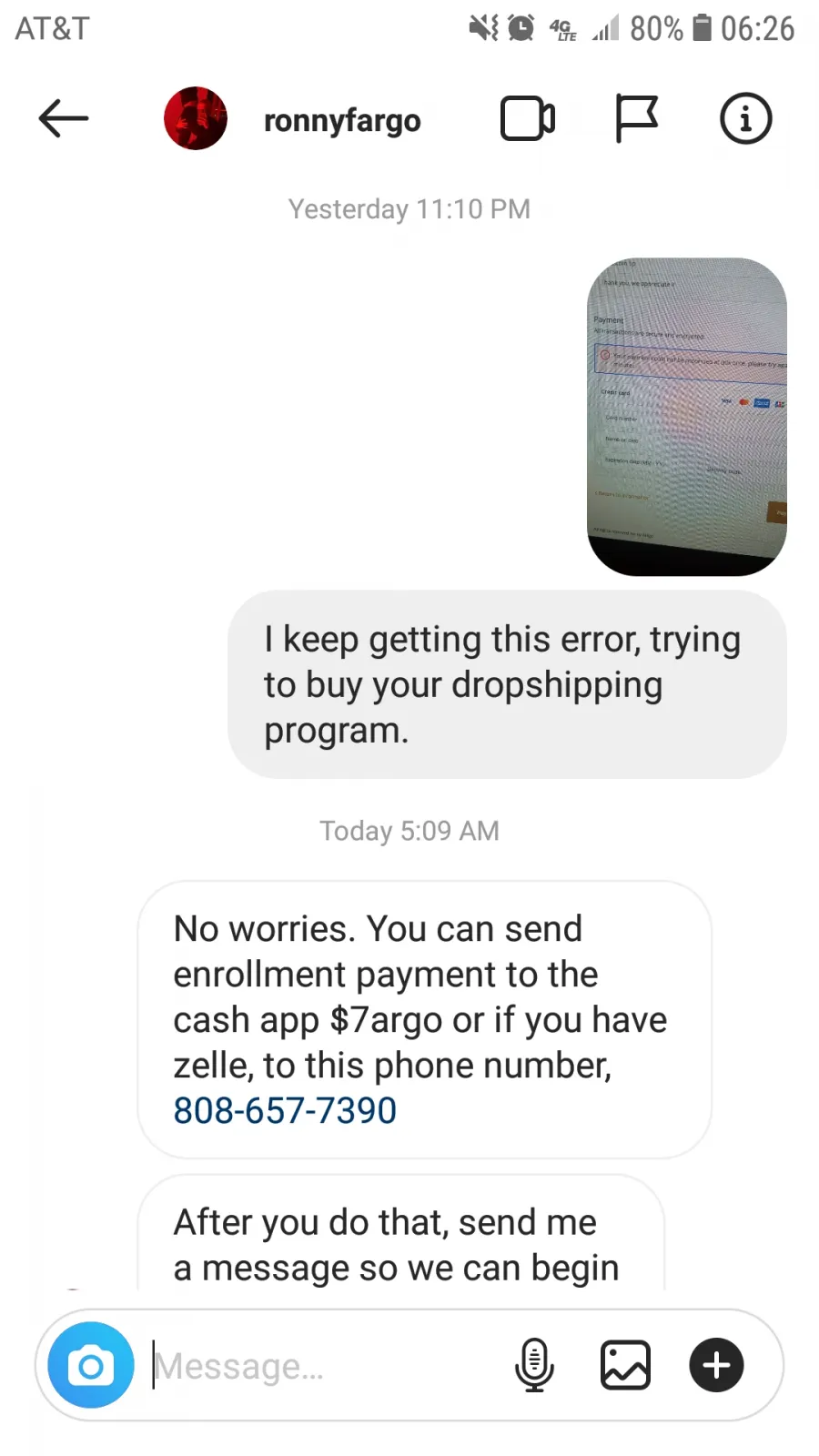
Task: Tap the Message text field
Action: click(x=328, y=1366)
